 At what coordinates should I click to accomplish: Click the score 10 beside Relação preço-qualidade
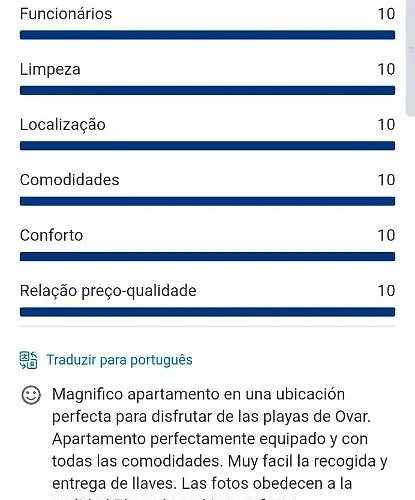click(386, 291)
